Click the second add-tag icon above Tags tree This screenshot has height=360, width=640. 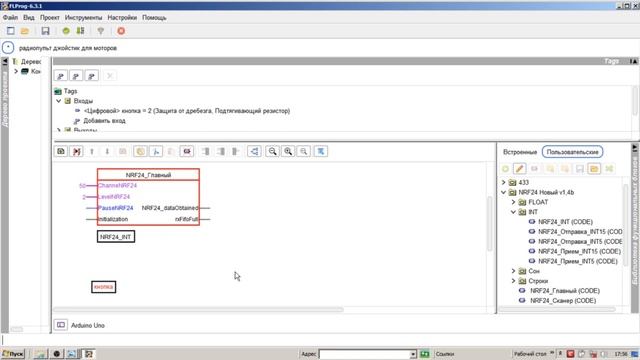(76, 76)
